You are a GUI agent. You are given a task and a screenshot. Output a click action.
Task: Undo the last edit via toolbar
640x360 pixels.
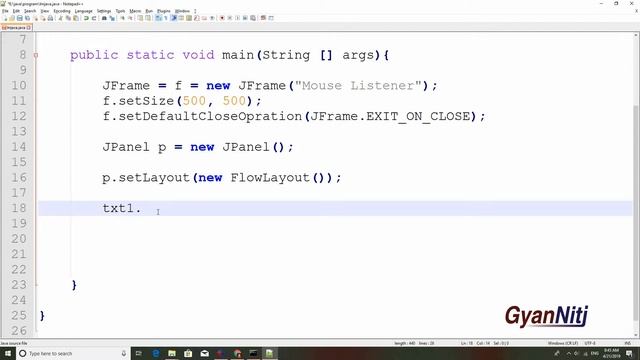coord(86,18)
